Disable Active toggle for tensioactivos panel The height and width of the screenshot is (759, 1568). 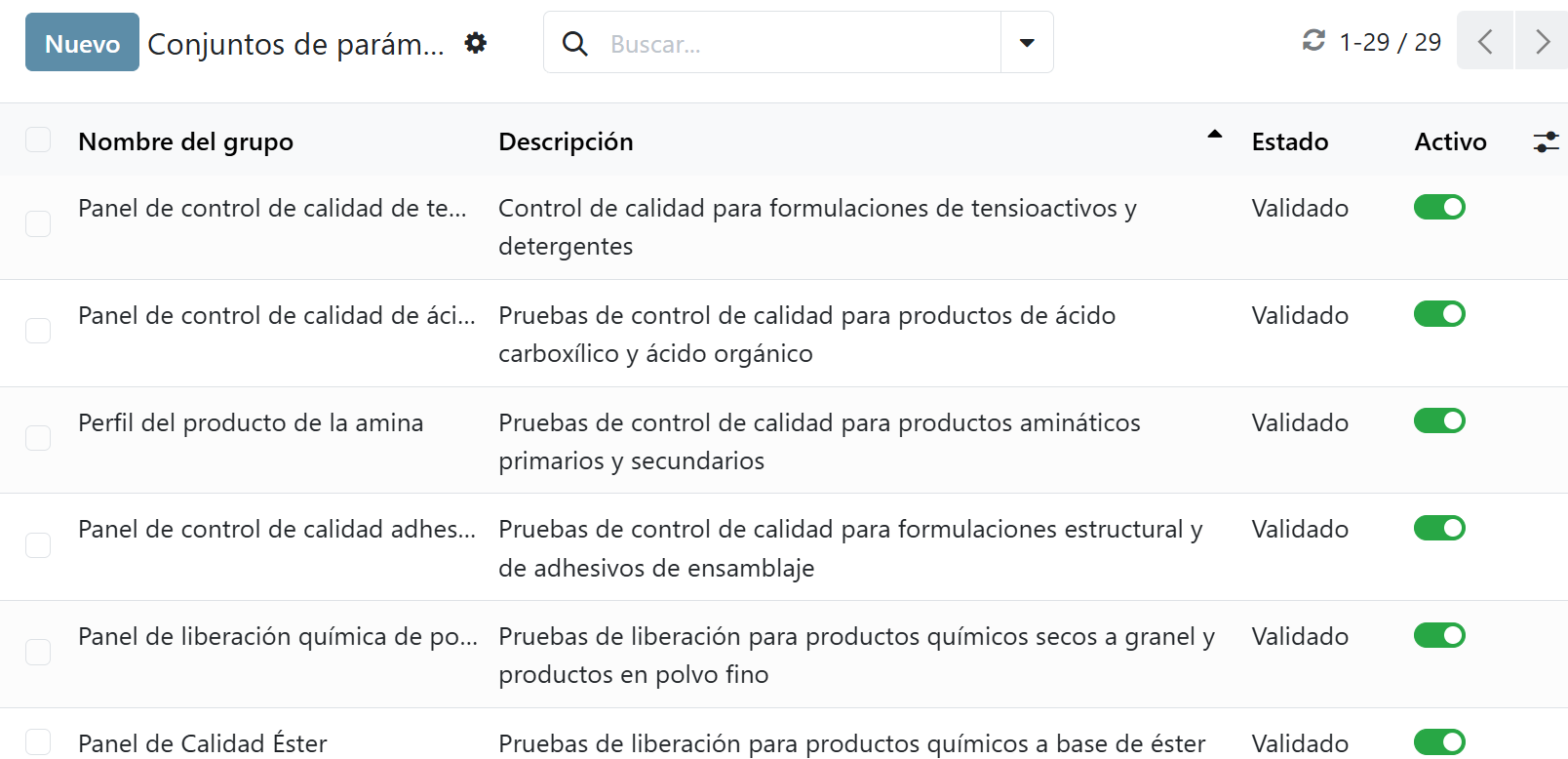pyautogui.click(x=1439, y=207)
